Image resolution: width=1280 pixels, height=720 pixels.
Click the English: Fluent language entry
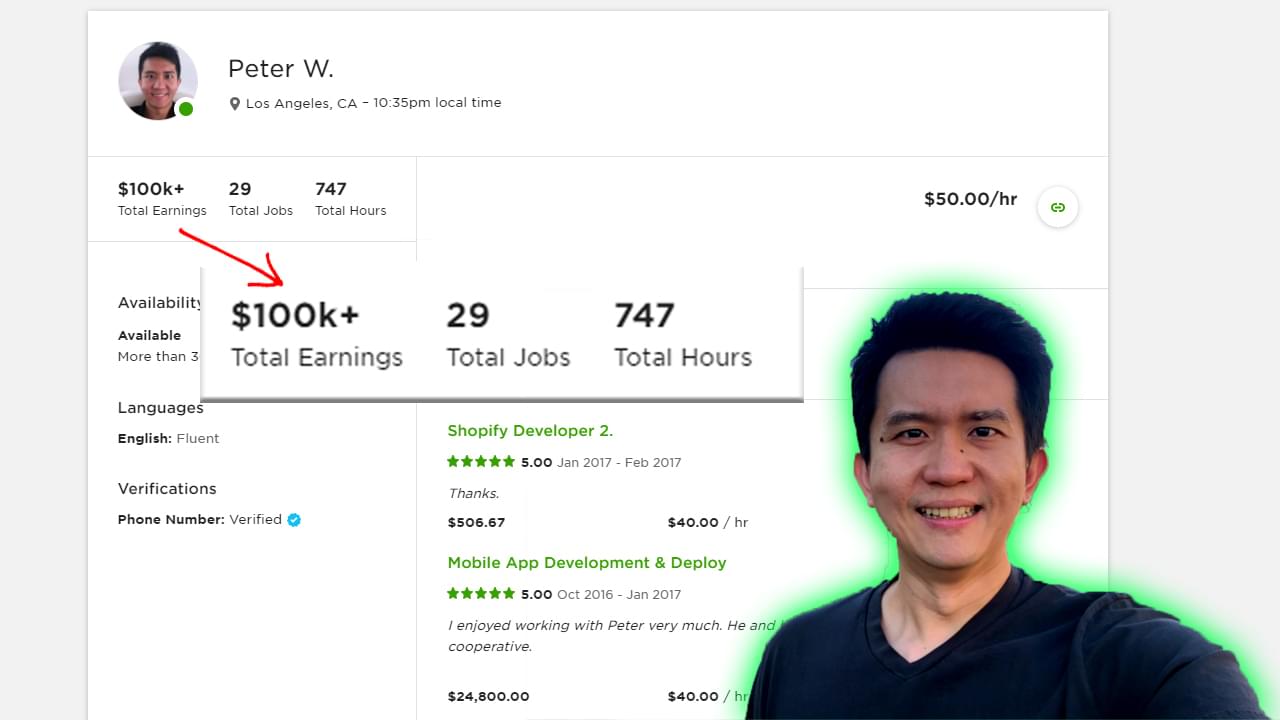click(168, 439)
